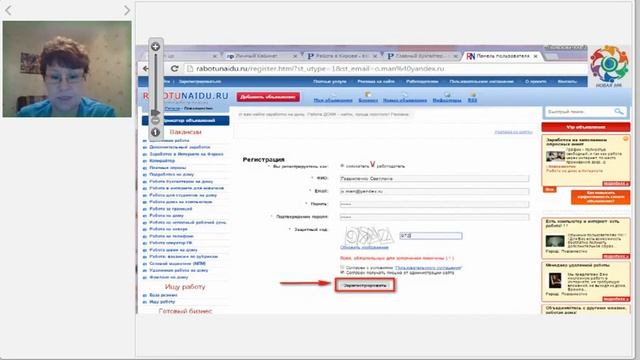This screenshot has width=640, height=360.
Task: Reload the page with the refresh icon
Action: click(175, 69)
